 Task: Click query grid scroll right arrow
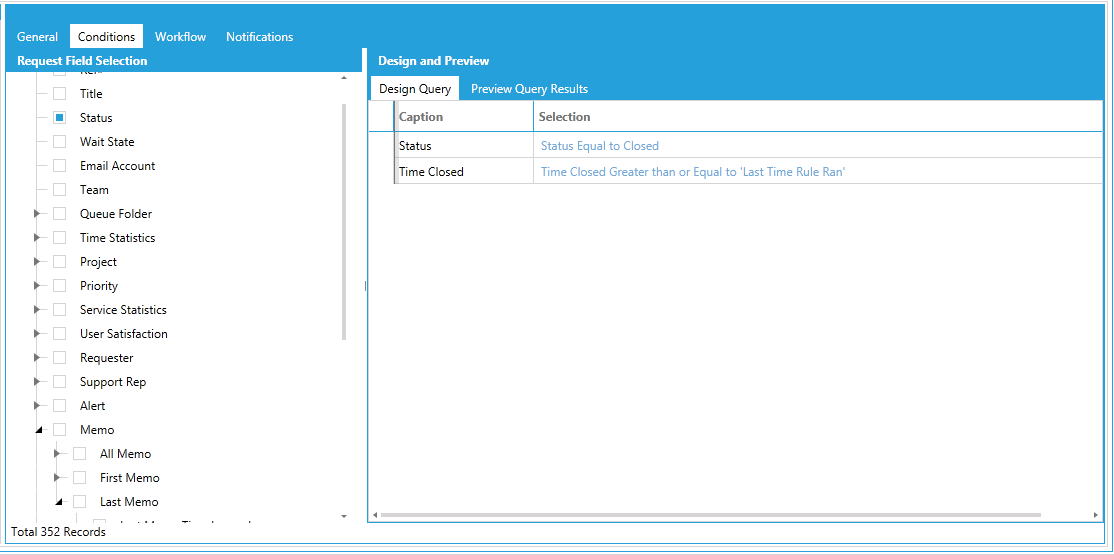click(x=1096, y=514)
